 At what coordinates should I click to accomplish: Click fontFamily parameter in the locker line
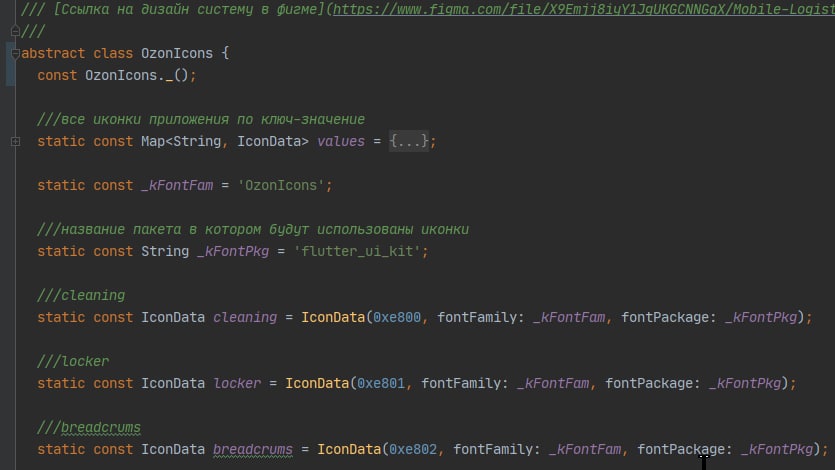click(464, 383)
